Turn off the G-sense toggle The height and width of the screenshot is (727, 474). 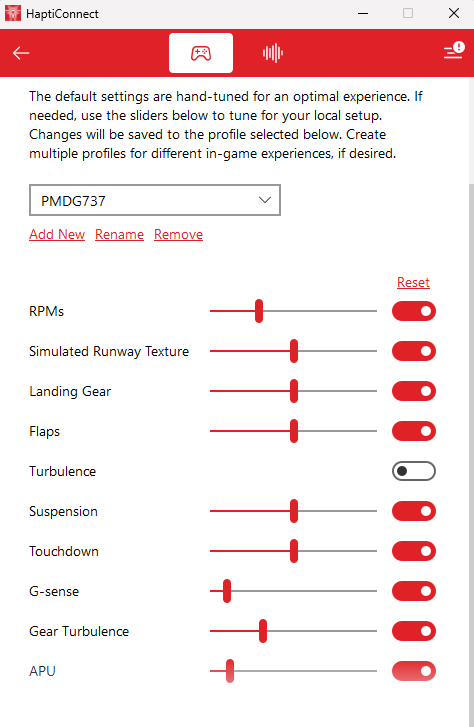click(414, 591)
